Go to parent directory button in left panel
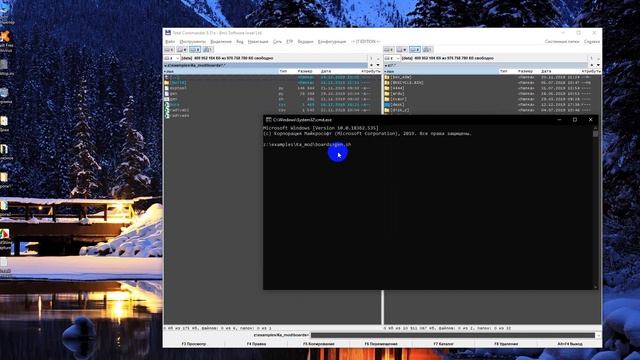The image size is (640, 360). pos(378,58)
